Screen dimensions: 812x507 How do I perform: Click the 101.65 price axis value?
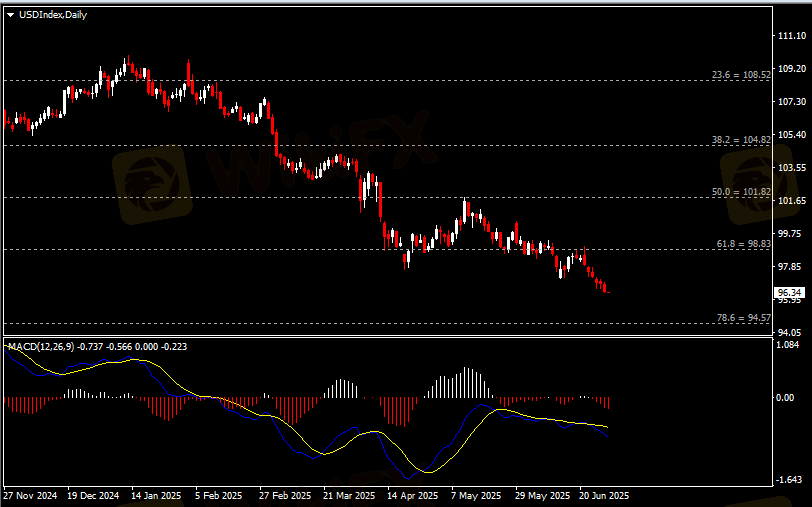pyautogui.click(x=792, y=200)
